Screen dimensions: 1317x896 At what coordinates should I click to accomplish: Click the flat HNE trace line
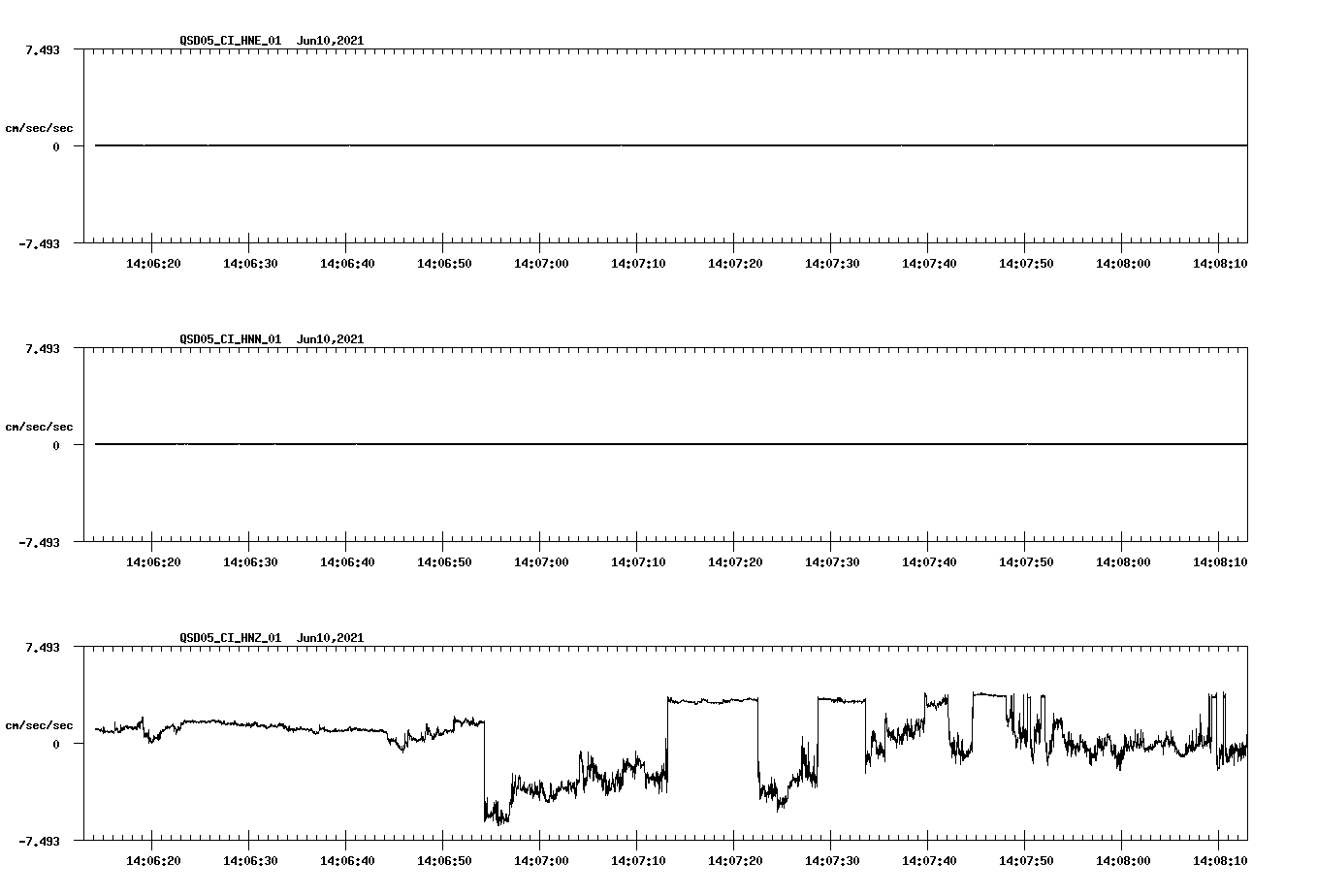click(671, 145)
